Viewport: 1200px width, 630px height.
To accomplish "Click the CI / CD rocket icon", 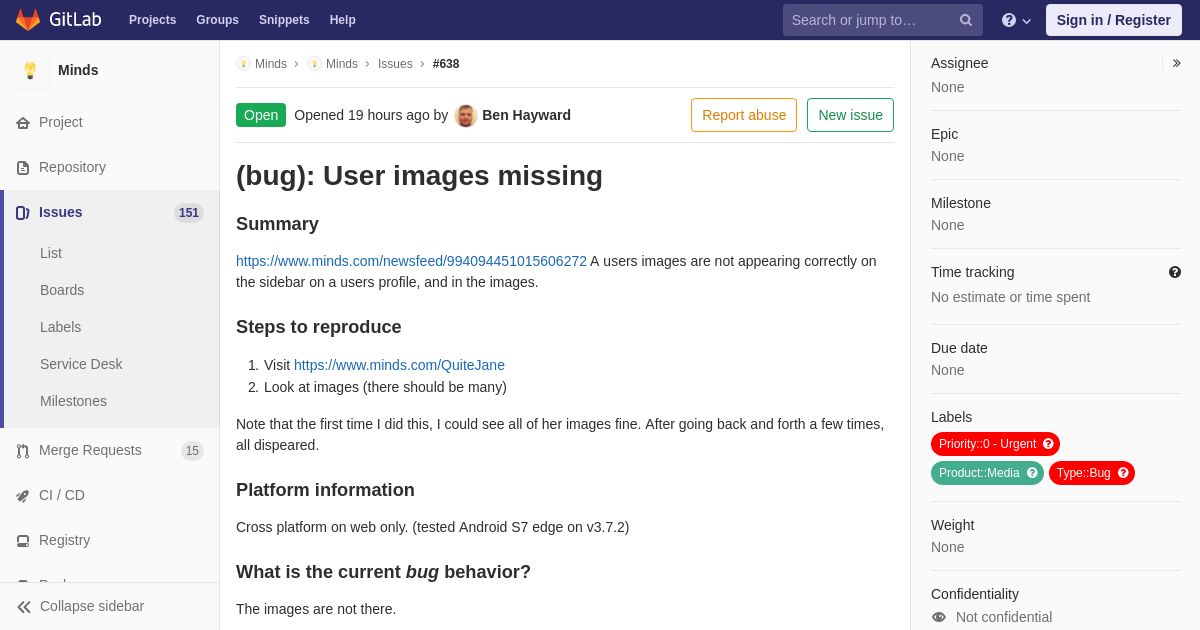I will coord(23,496).
